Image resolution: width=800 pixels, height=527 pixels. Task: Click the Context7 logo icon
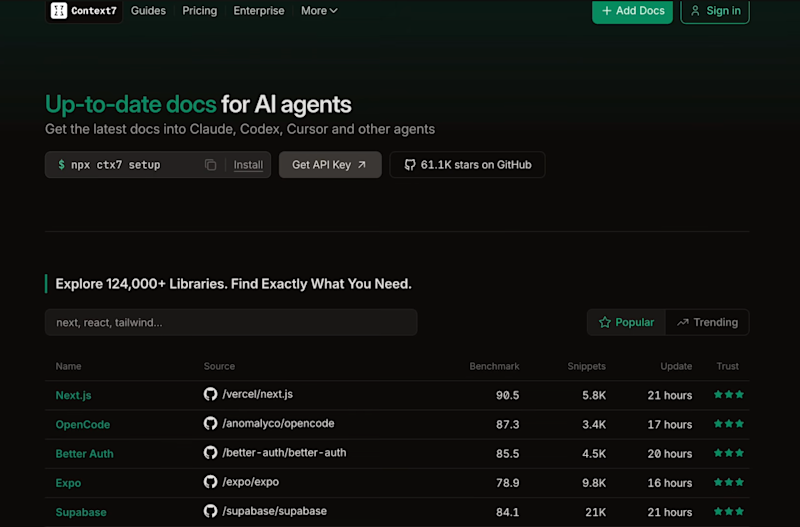click(59, 10)
